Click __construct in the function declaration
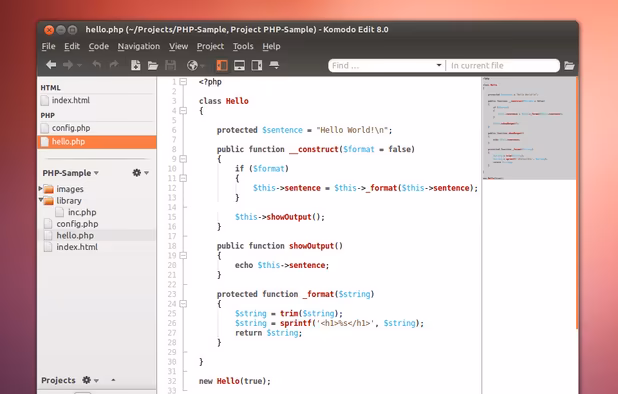Screen dimensions: 618x394 tap(314, 150)
